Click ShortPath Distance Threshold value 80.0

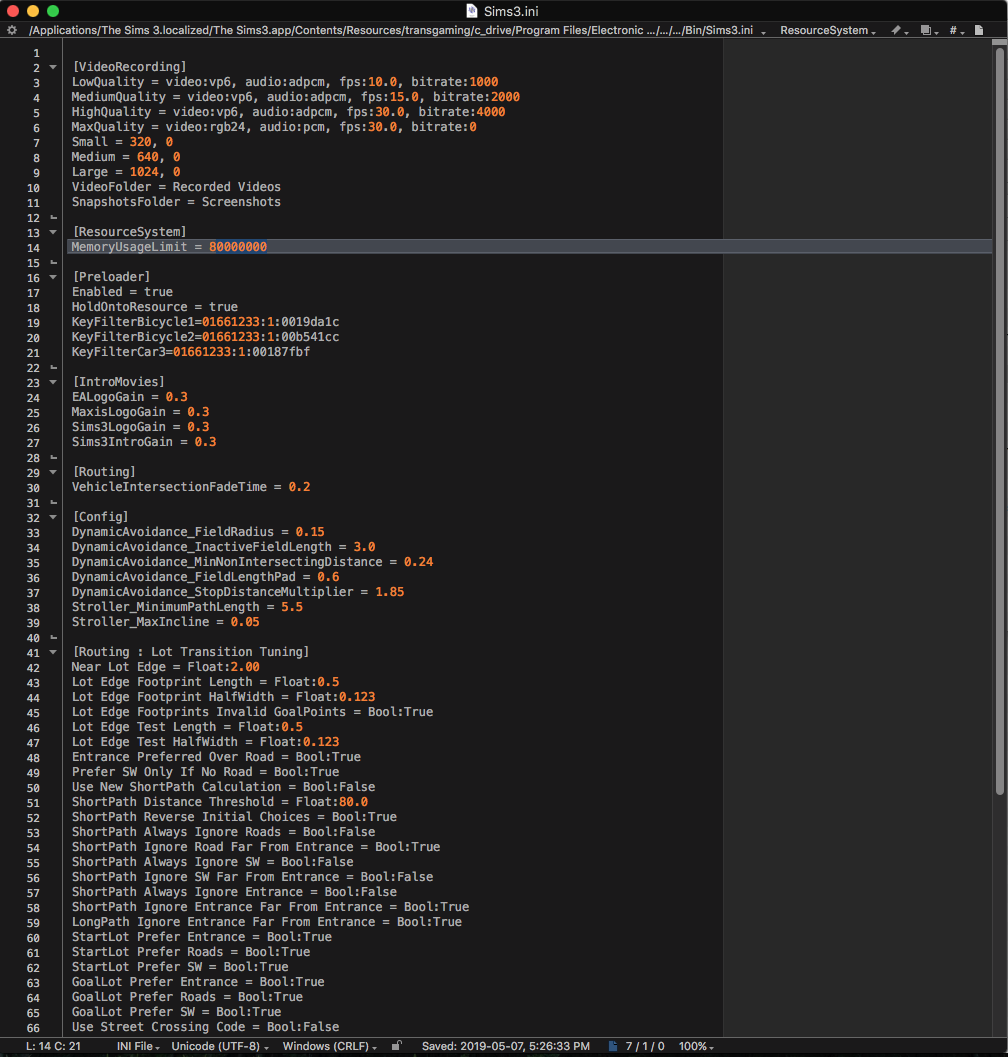pyautogui.click(x=353, y=802)
